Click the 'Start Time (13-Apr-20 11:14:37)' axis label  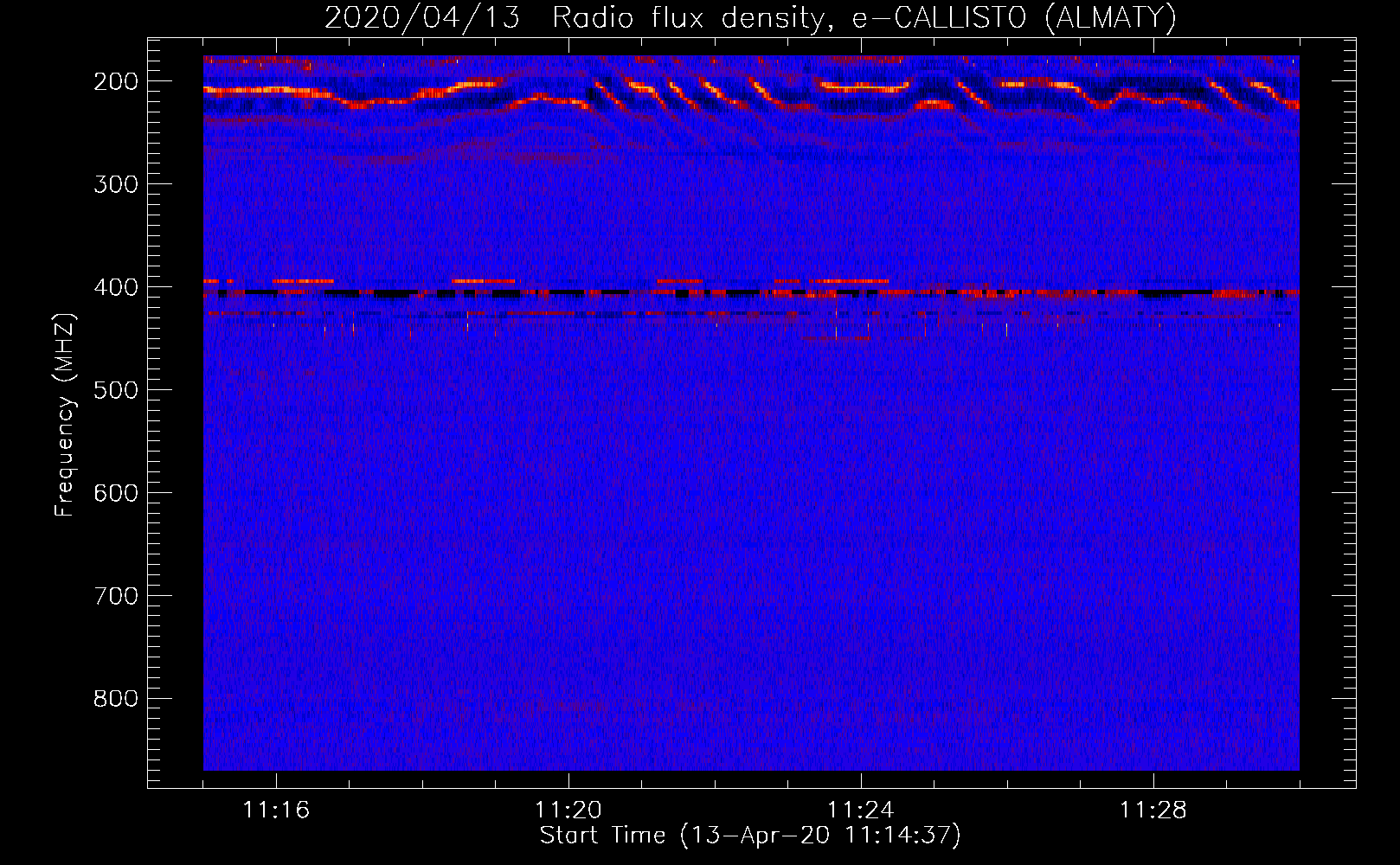point(750,836)
